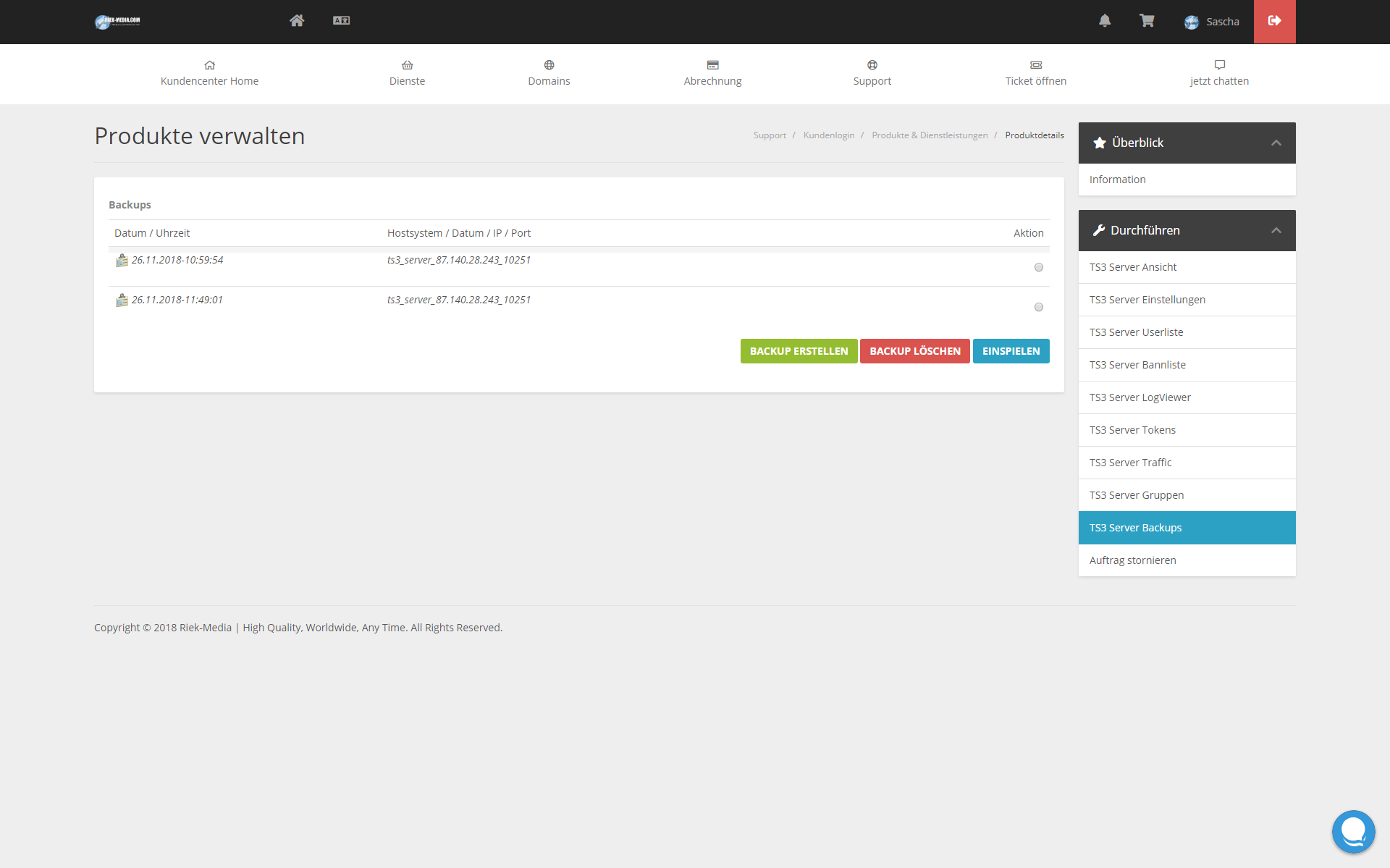The width and height of the screenshot is (1390, 868).
Task: Open the Abrechnung menu
Action: tap(712, 73)
